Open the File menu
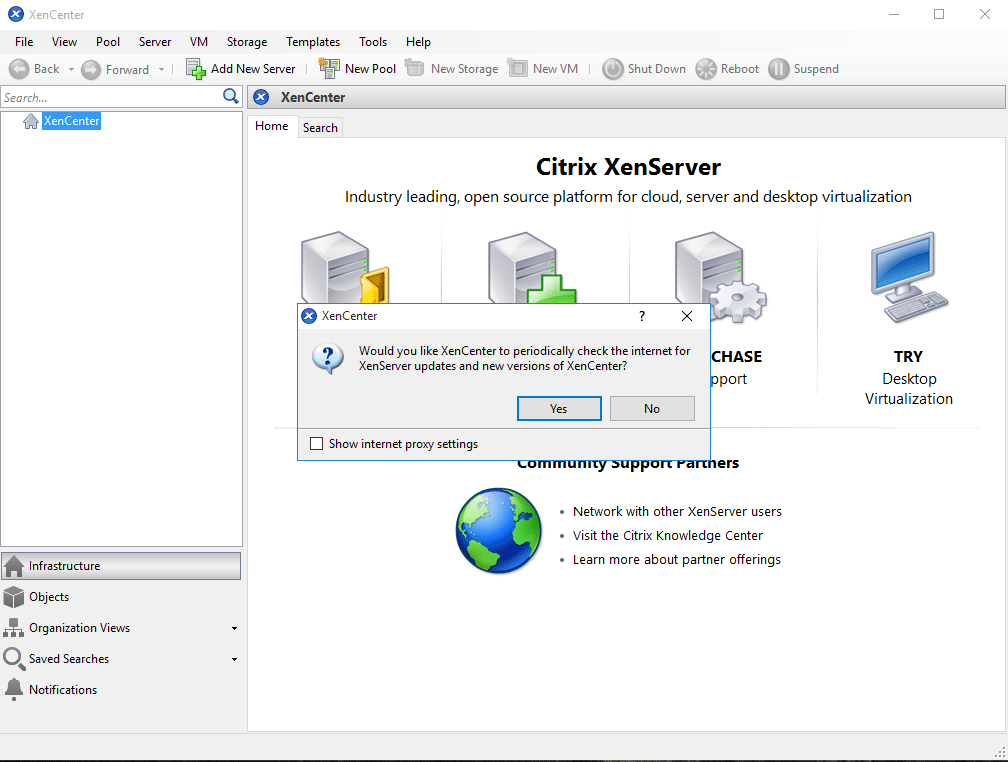 24,42
